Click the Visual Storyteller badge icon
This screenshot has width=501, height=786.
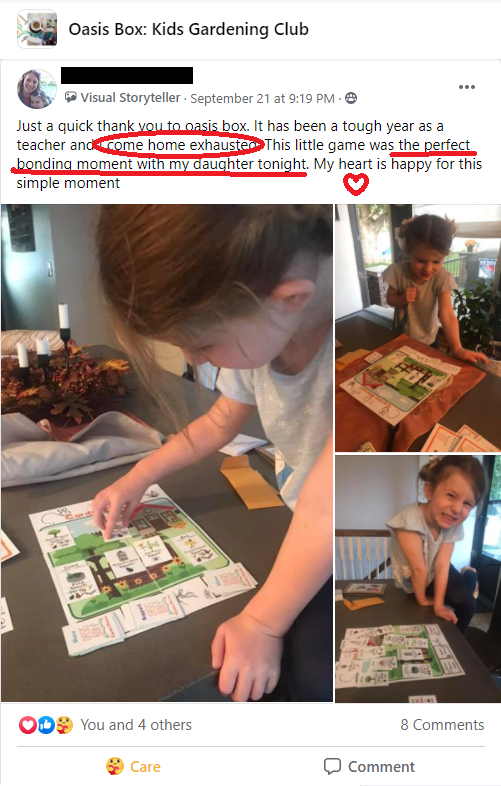tap(71, 97)
